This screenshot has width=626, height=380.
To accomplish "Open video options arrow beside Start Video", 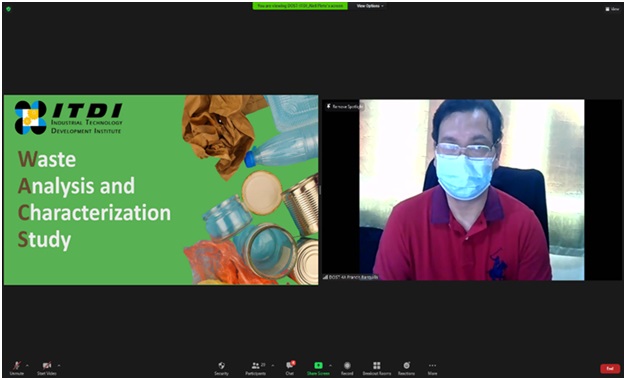I will [x=59, y=365].
